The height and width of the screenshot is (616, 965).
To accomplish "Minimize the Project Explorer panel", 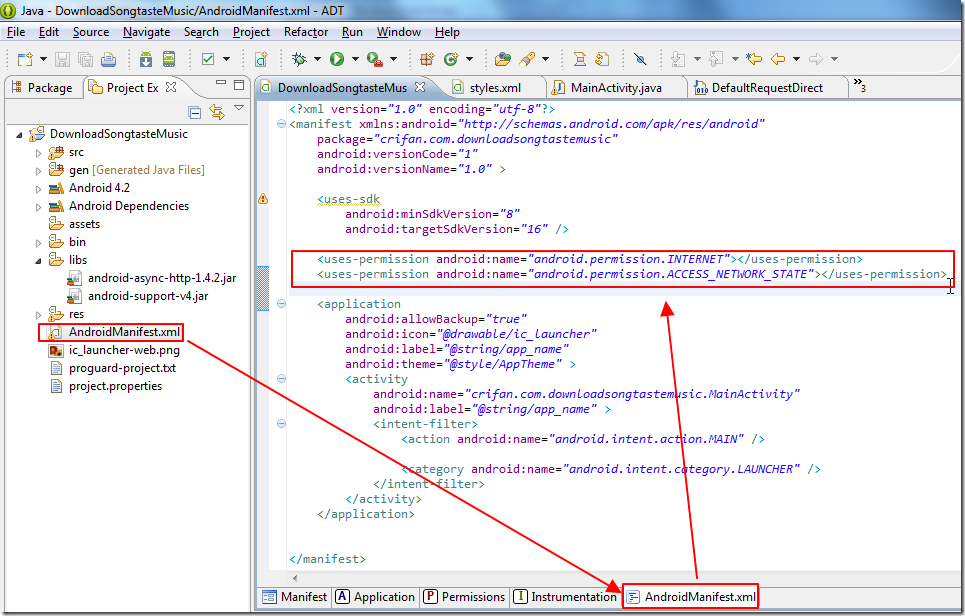I will point(221,83).
